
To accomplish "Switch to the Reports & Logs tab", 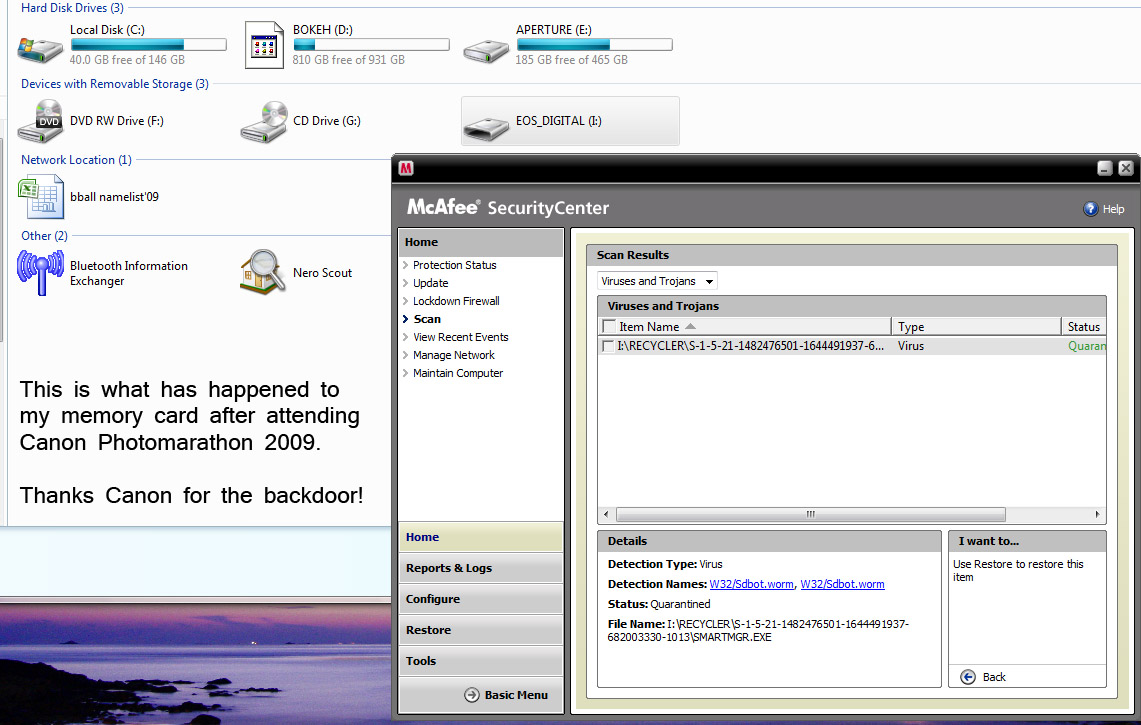I will point(480,568).
